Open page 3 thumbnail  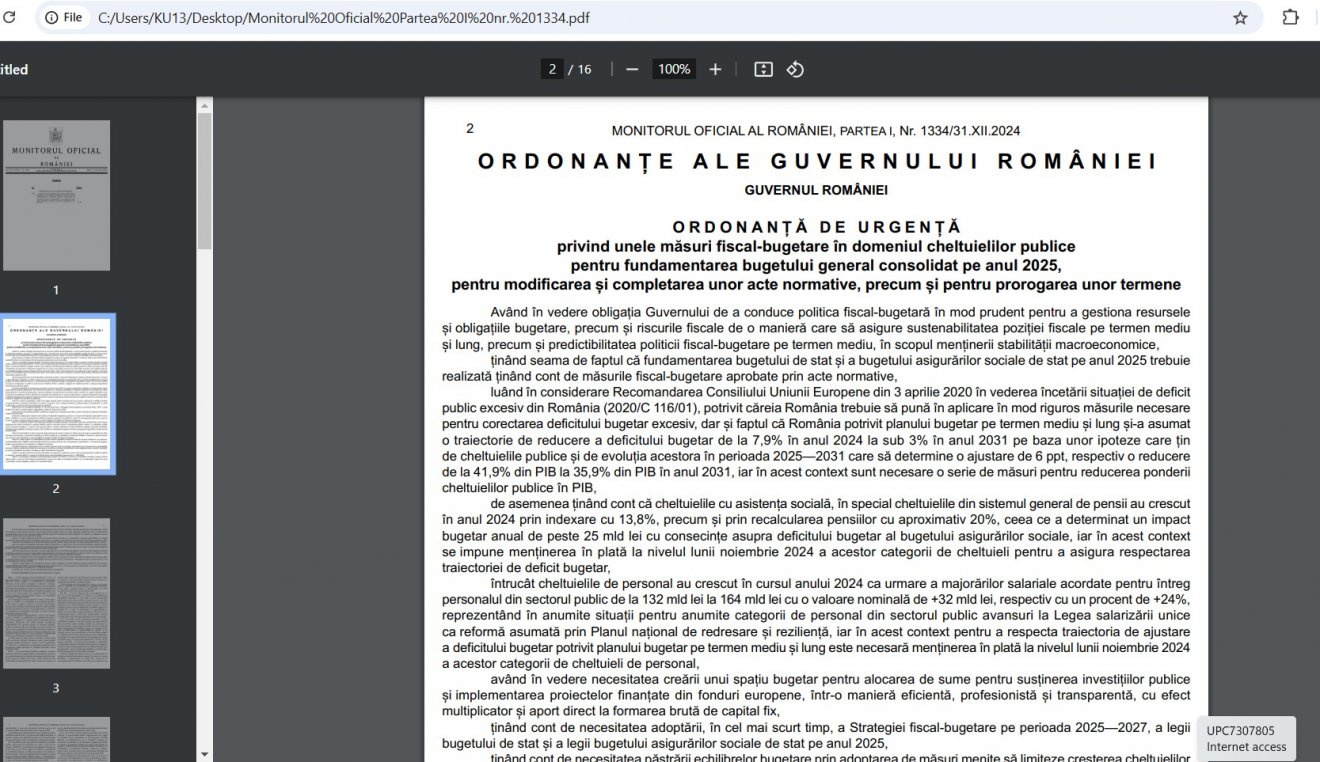(x=56, y=593)
